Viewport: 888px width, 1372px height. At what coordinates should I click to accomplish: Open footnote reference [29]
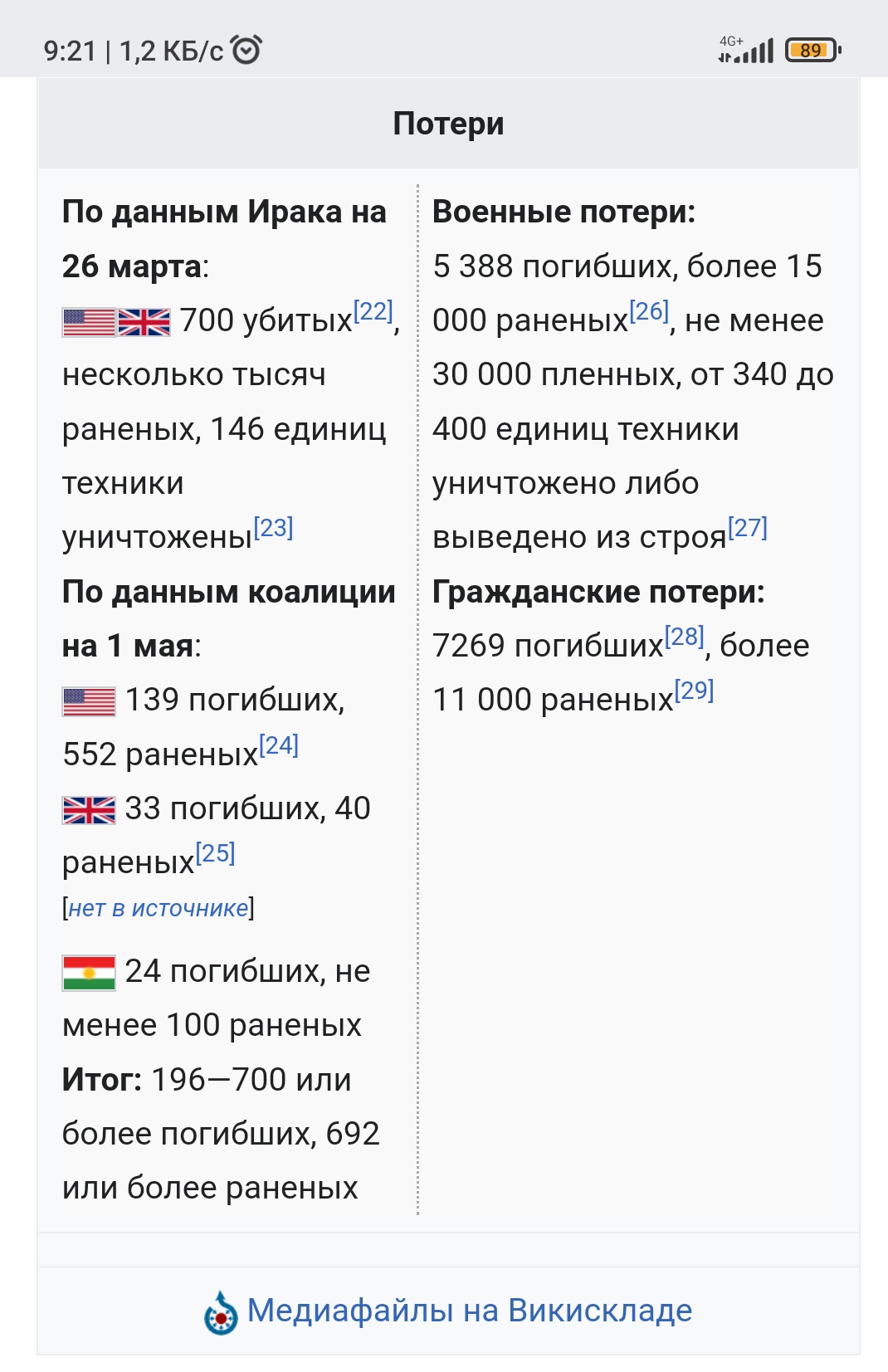tap(695, 691)
